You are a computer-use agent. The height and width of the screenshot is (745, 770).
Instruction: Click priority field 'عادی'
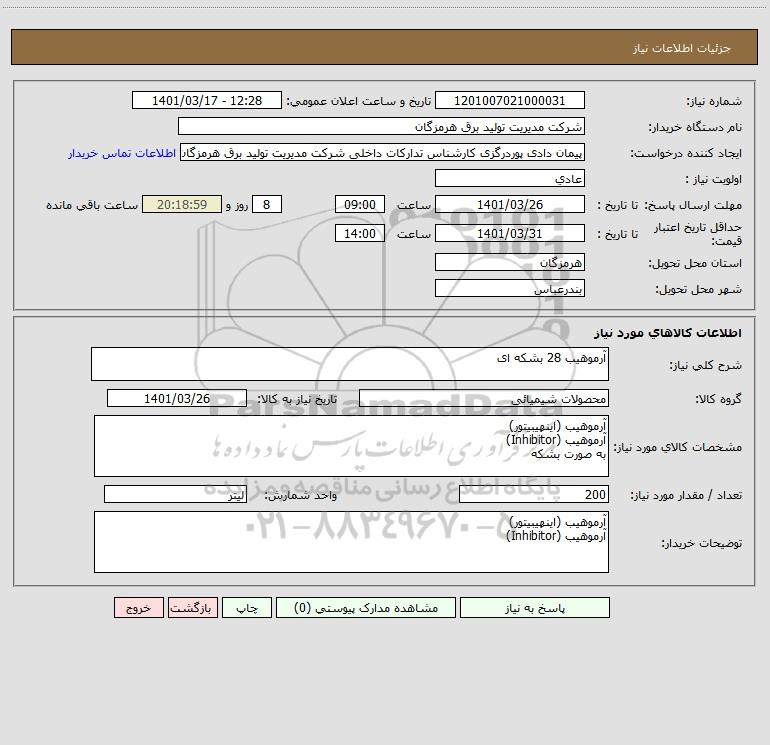pyautogui.click(x=510, y=178)
